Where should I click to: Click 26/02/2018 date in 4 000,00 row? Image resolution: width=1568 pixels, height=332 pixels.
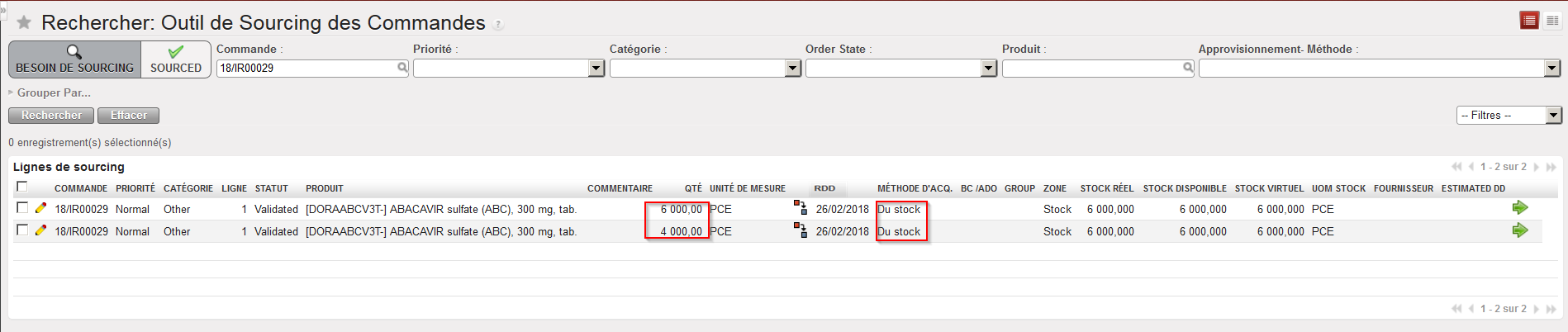coord(843,231)
